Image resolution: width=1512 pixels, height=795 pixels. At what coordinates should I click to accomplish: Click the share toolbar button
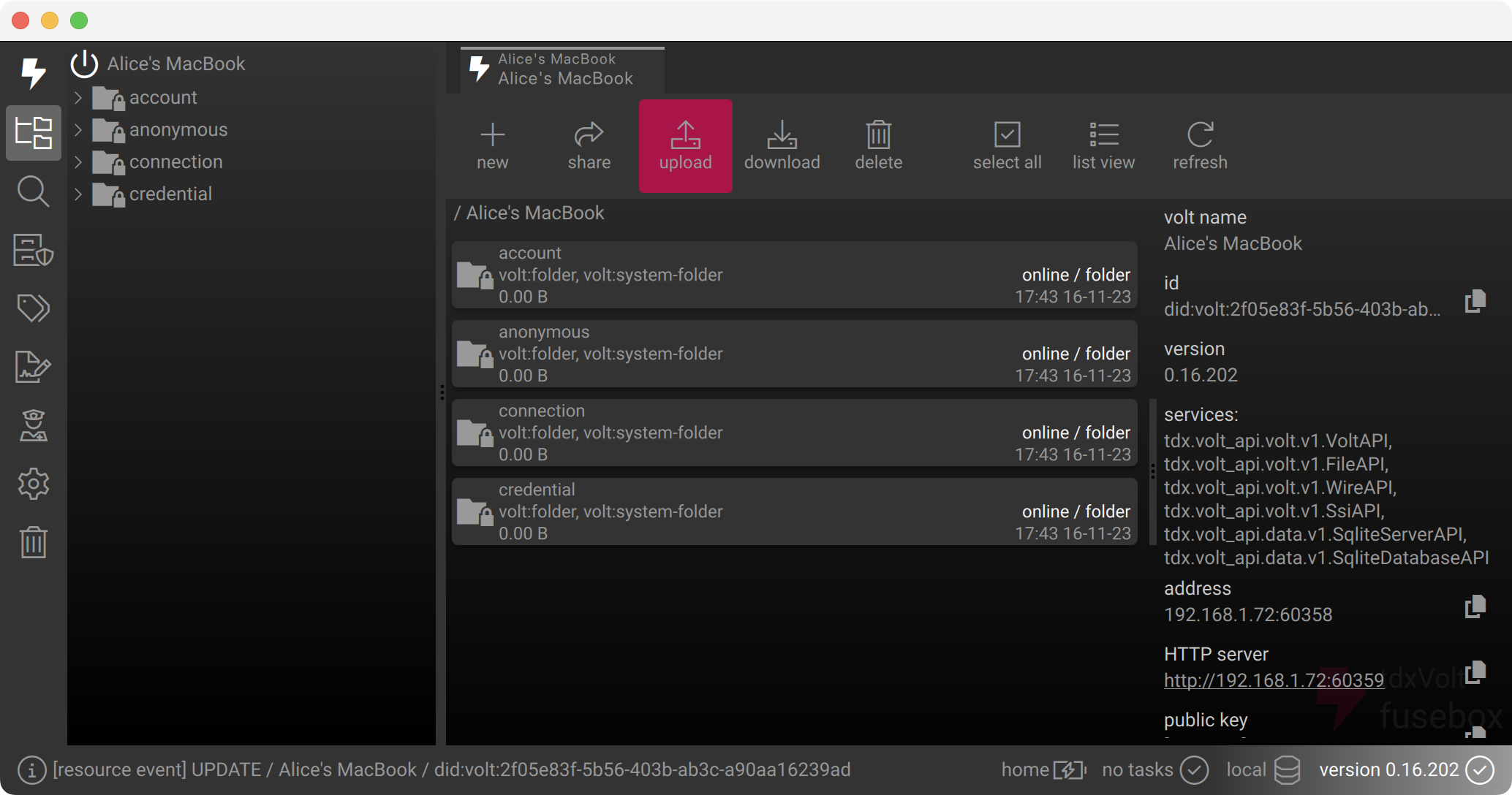[589, 146]
